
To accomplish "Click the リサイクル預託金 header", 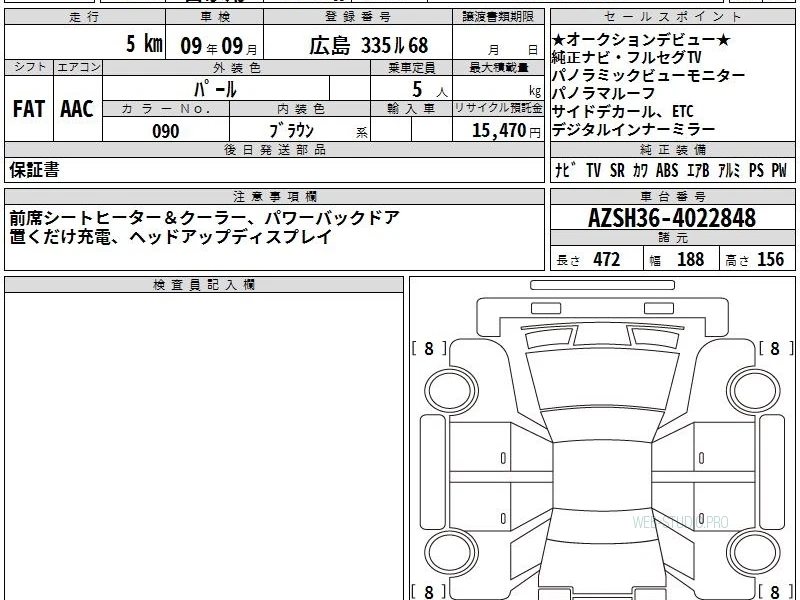I will [498, 109].
